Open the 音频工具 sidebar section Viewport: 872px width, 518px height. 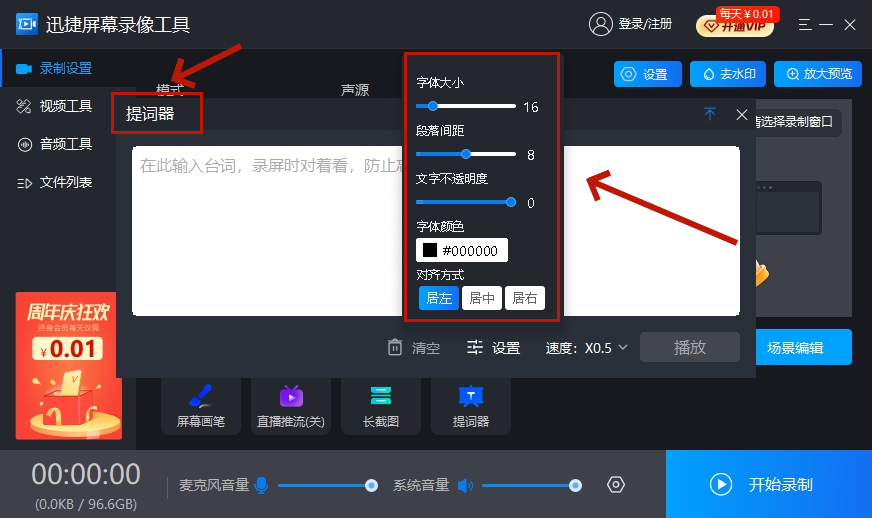[54, 144]
